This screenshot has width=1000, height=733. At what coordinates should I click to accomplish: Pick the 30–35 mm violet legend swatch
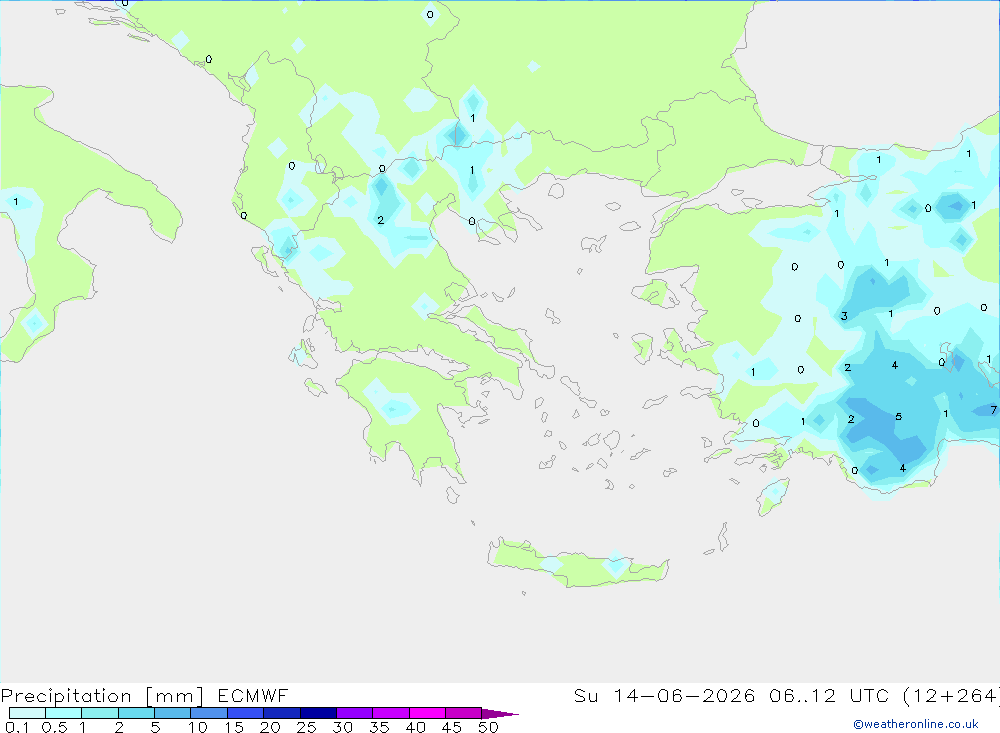[x=354, y=713]
